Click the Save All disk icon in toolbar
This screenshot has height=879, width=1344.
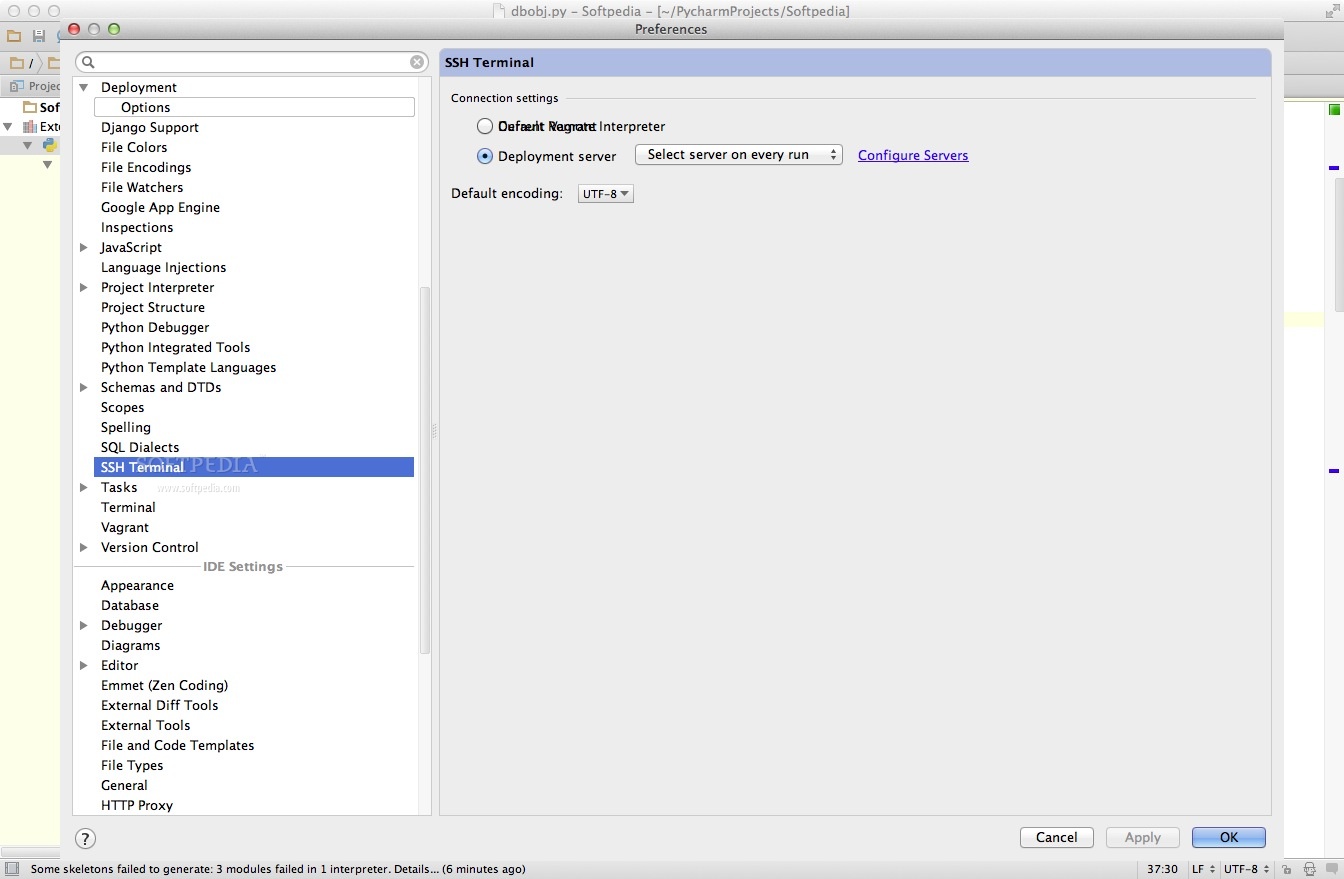coord(38,34)
